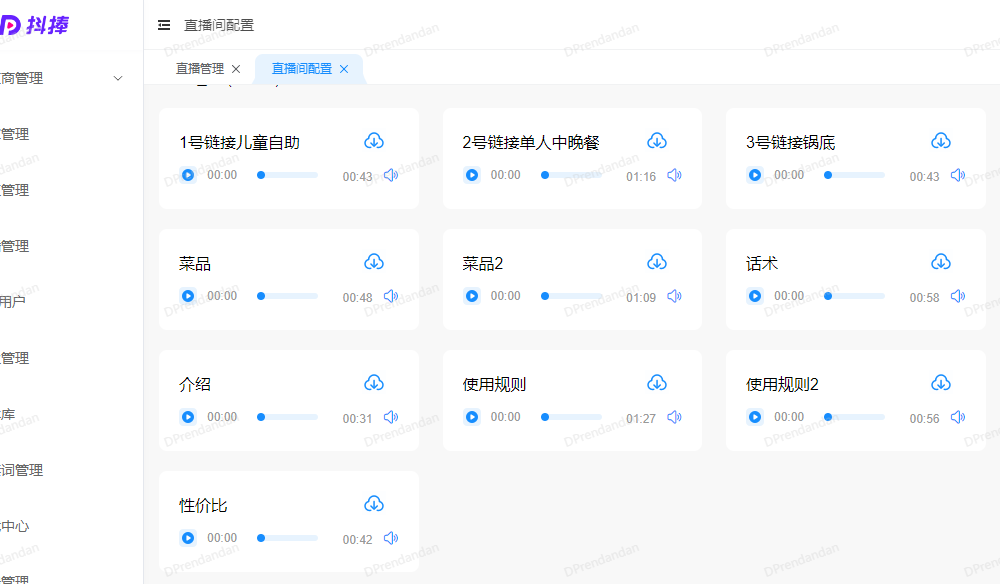
Task: Close the 直播间配置 tab
Action: pos(344,69)
